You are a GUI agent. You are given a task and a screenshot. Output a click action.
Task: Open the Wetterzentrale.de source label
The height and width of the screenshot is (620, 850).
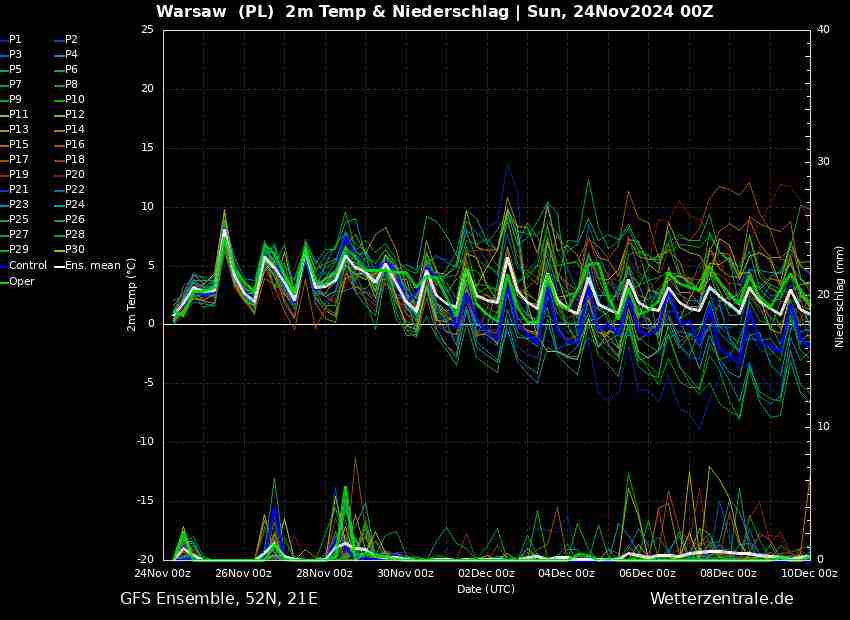tap(722, 599)
